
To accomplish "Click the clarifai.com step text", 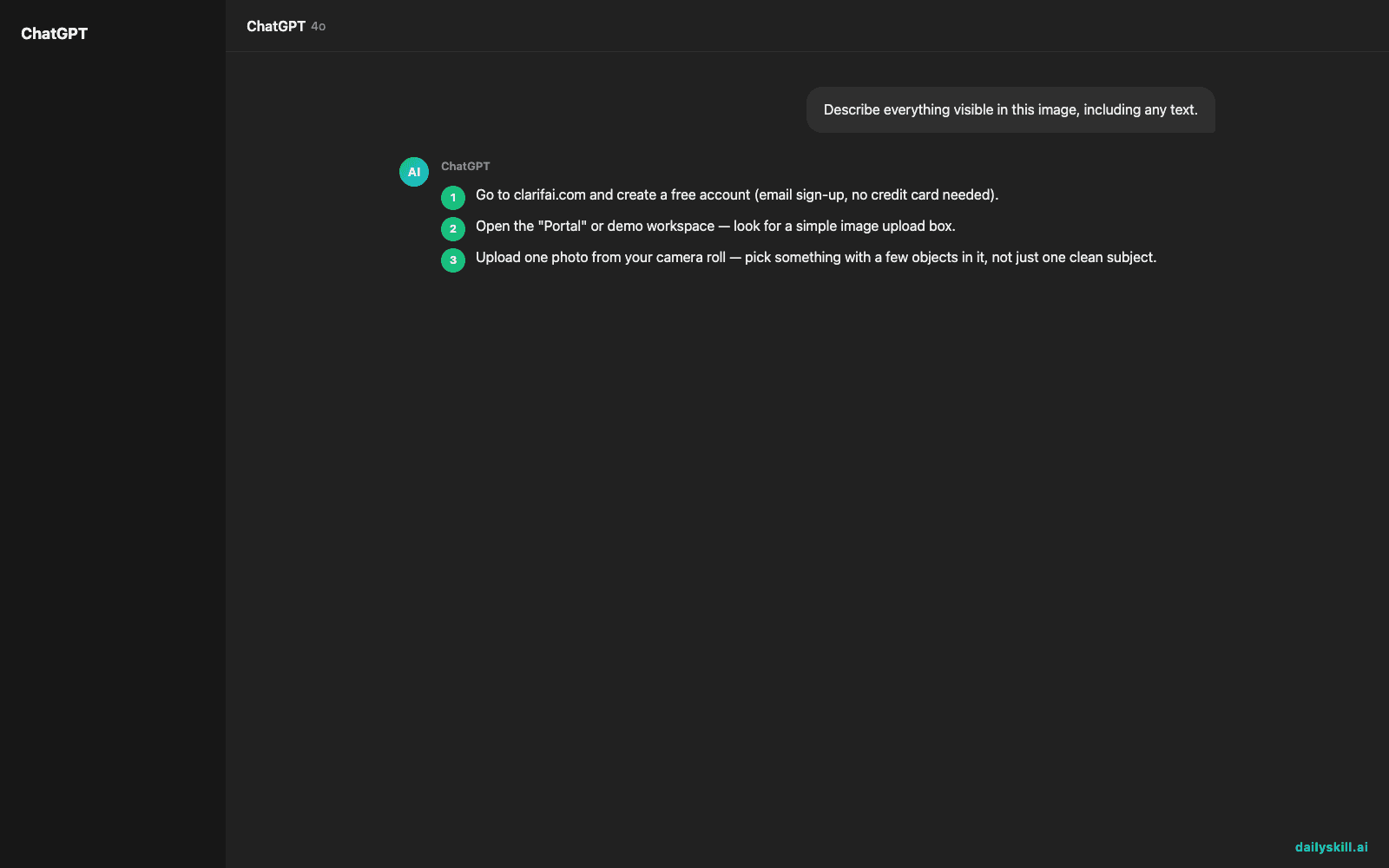I will [737, 194].
